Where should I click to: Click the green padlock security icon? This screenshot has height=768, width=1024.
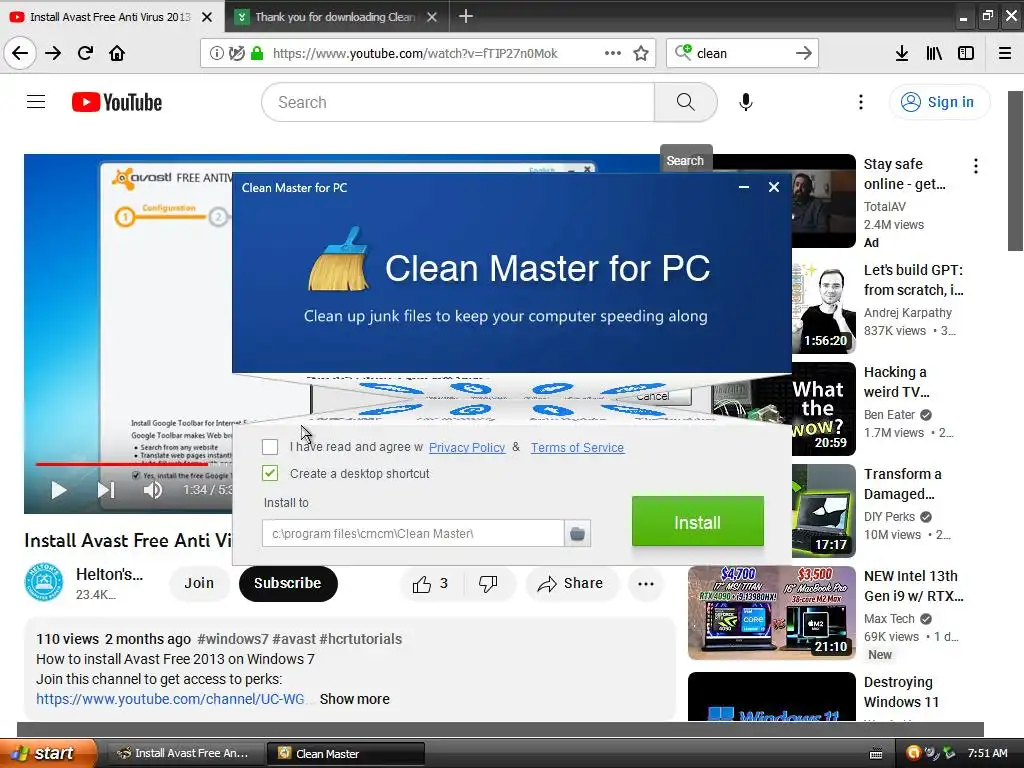click(x=257, y=53)
